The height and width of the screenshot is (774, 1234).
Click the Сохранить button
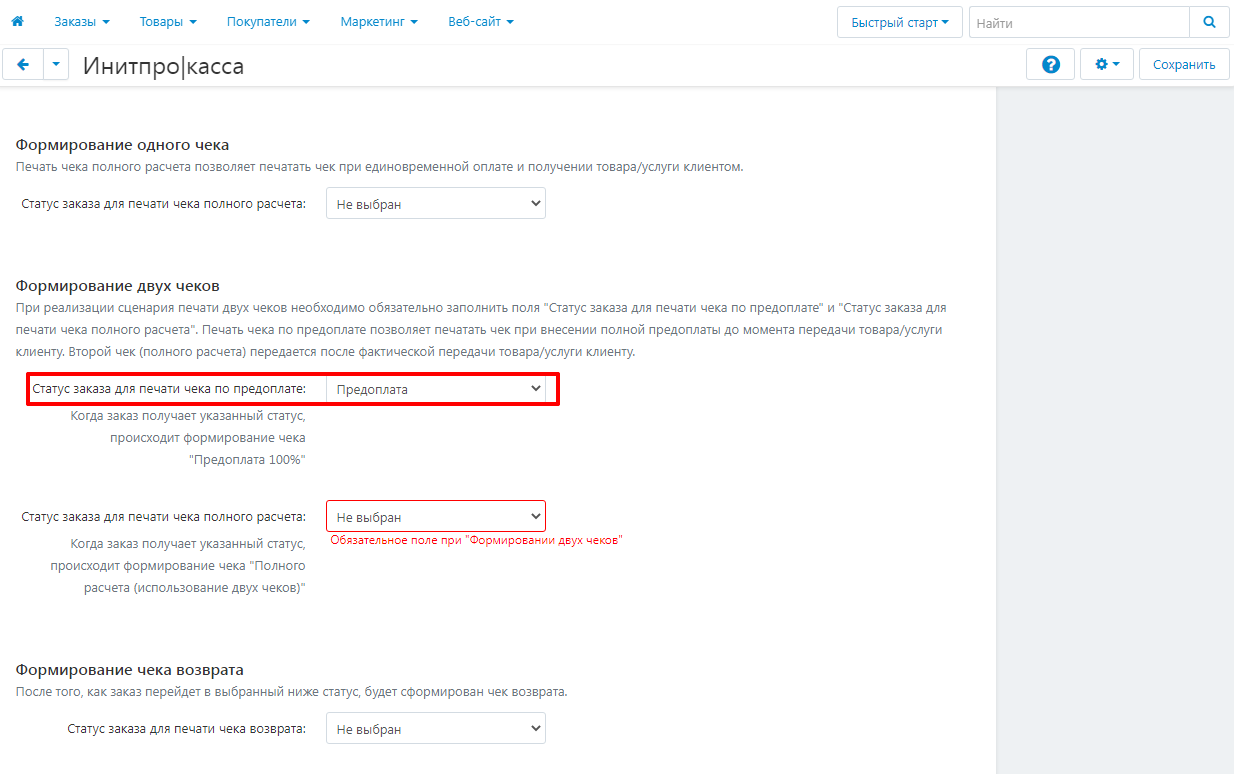coord(1184,65)
